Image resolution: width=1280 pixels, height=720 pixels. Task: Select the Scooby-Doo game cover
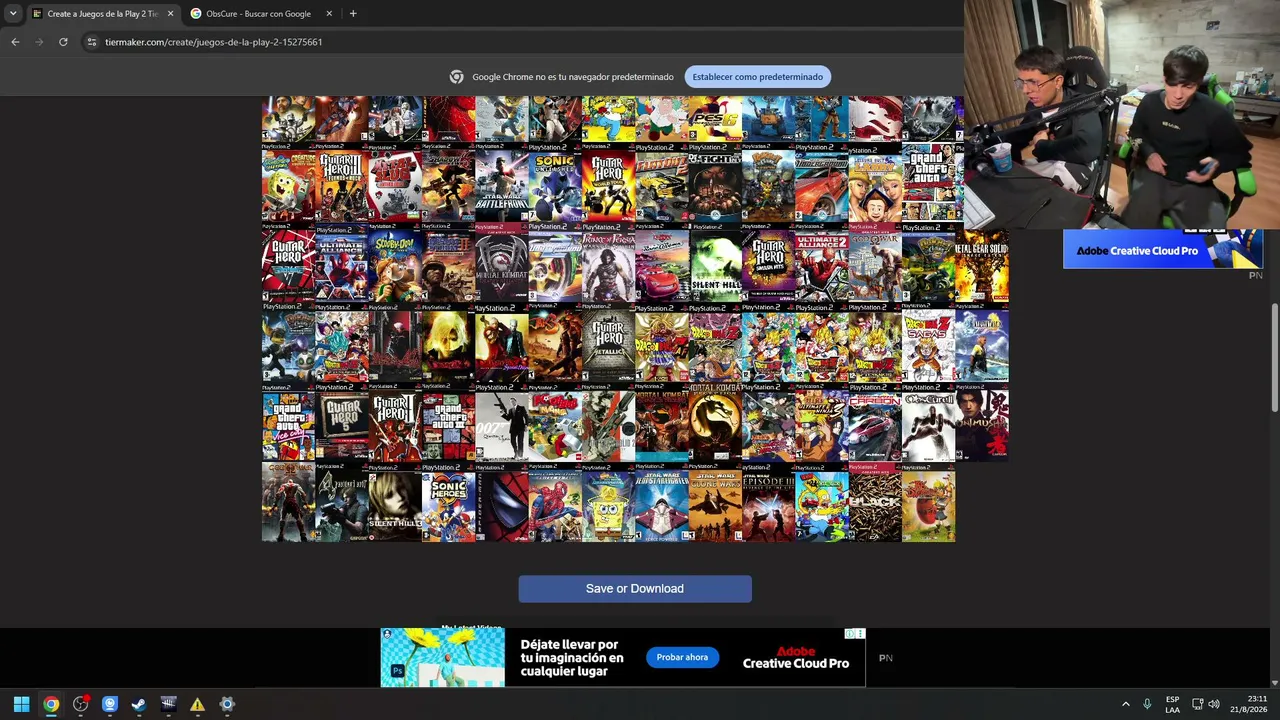point(395,263)
